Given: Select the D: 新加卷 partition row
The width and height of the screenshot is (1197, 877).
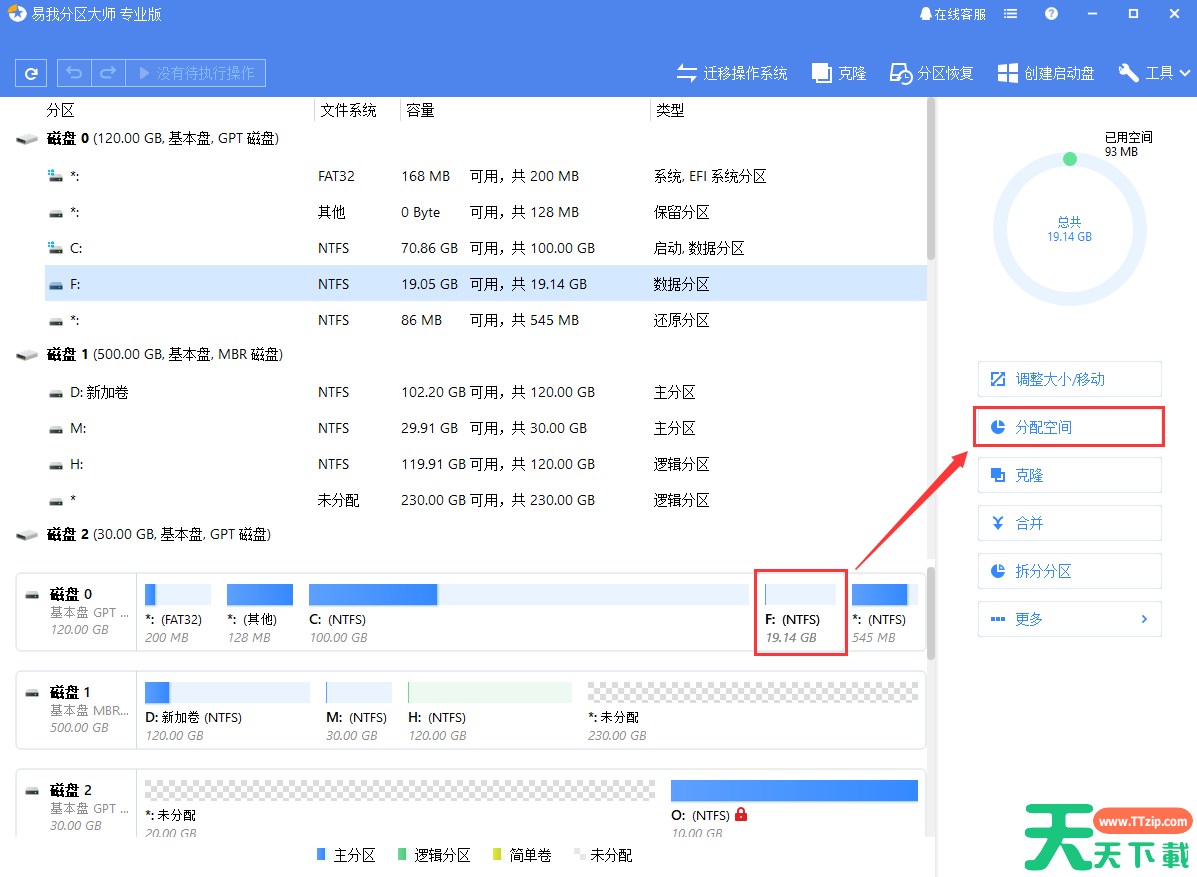Looking at the screenshot, I should pyautogui.click(x=485, y=392).
